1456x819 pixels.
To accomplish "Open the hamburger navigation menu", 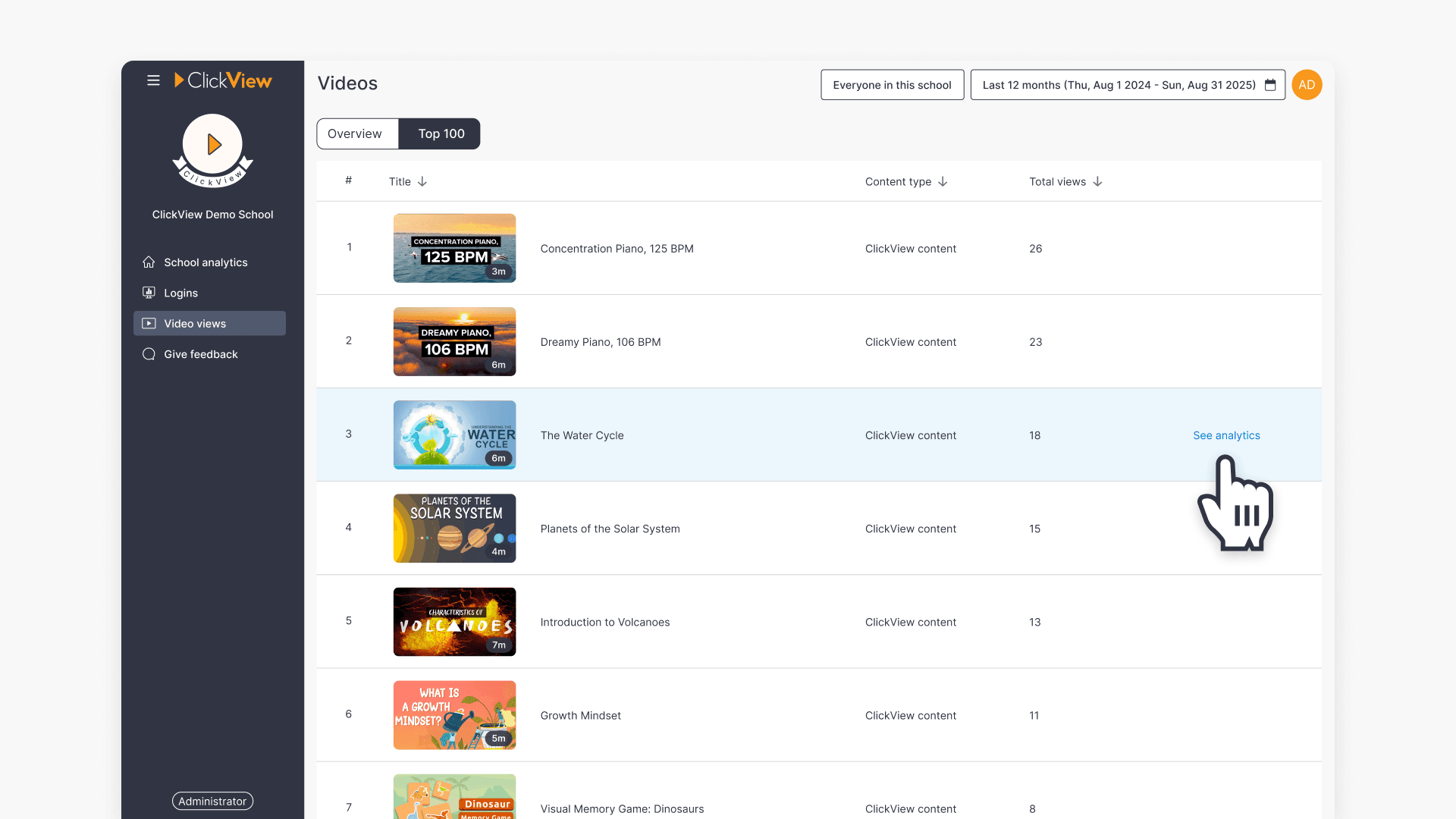I will (x=153, y=80).
